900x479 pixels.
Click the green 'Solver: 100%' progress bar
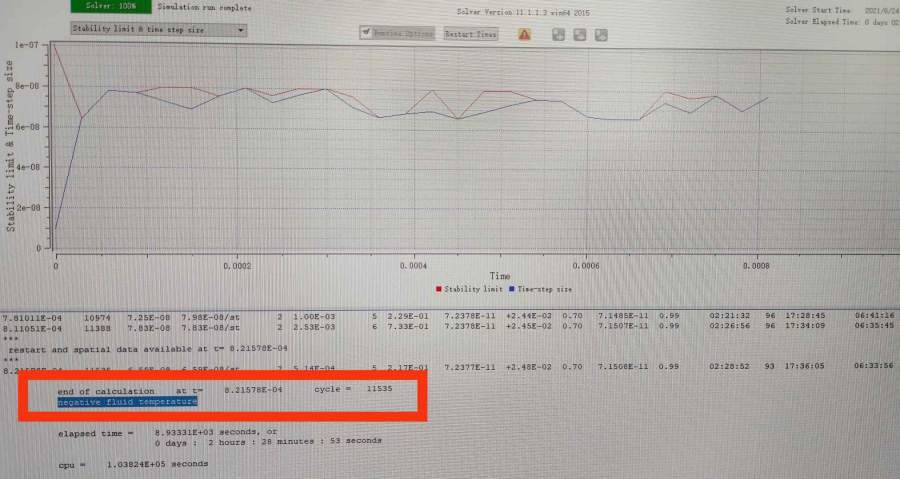[x=111, y=6]
